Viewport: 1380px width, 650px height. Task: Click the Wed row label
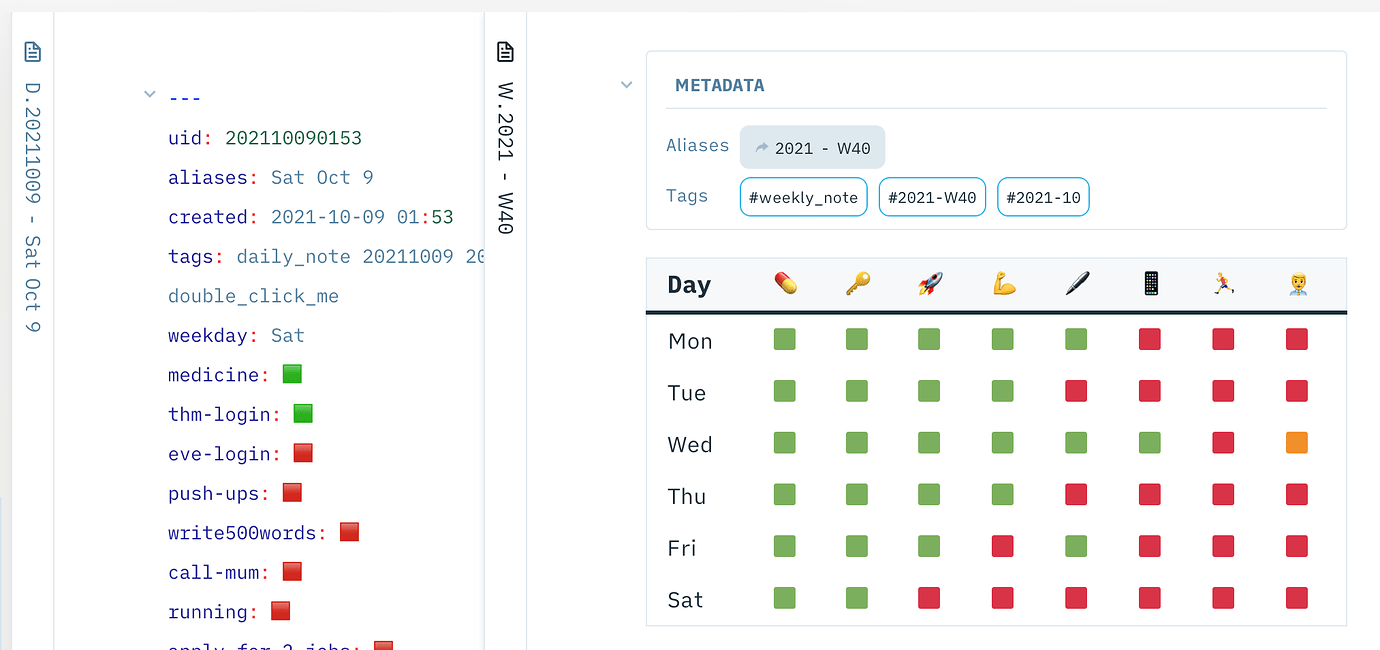click(690, 445)
